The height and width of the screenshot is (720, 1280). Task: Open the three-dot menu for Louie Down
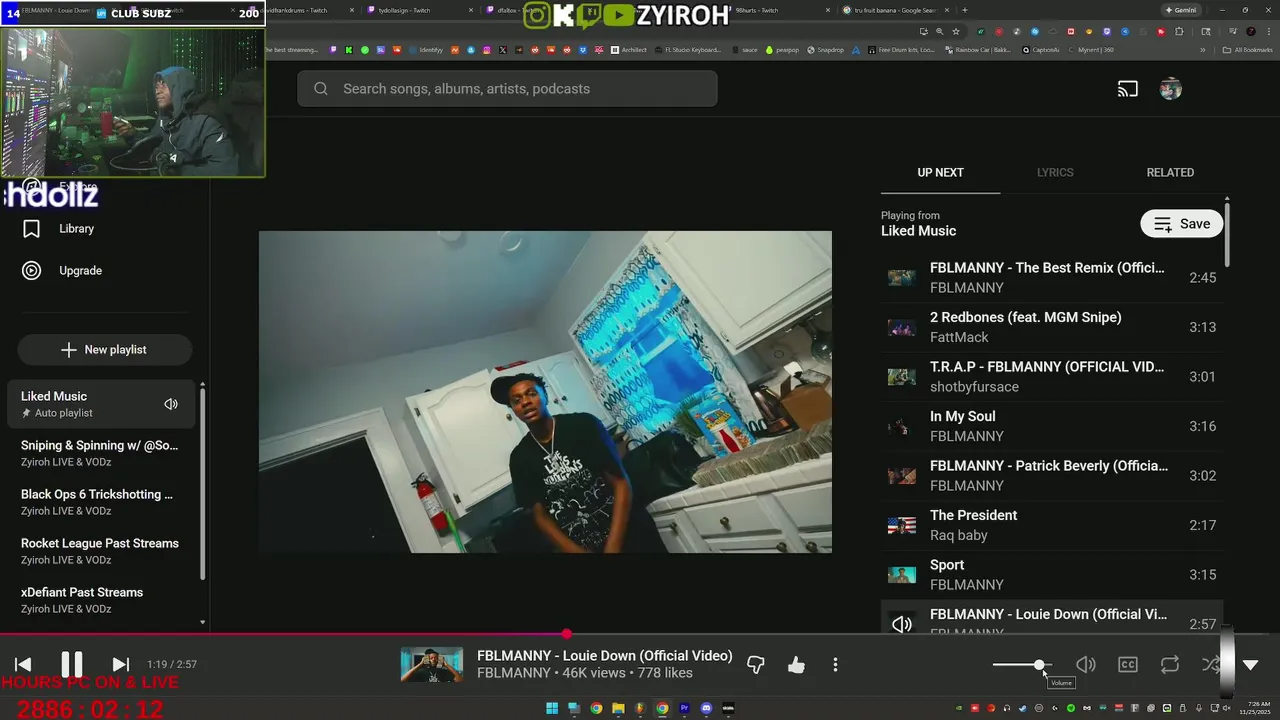pos(835,665)
